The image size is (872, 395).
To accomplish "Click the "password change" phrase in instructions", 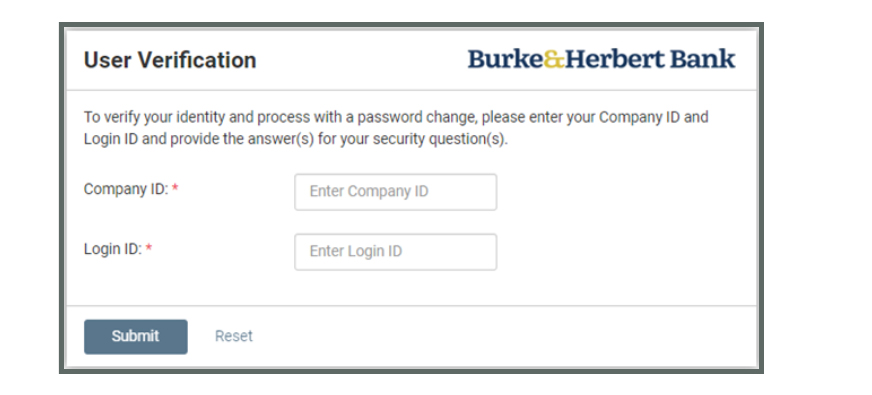I will 417,117.
